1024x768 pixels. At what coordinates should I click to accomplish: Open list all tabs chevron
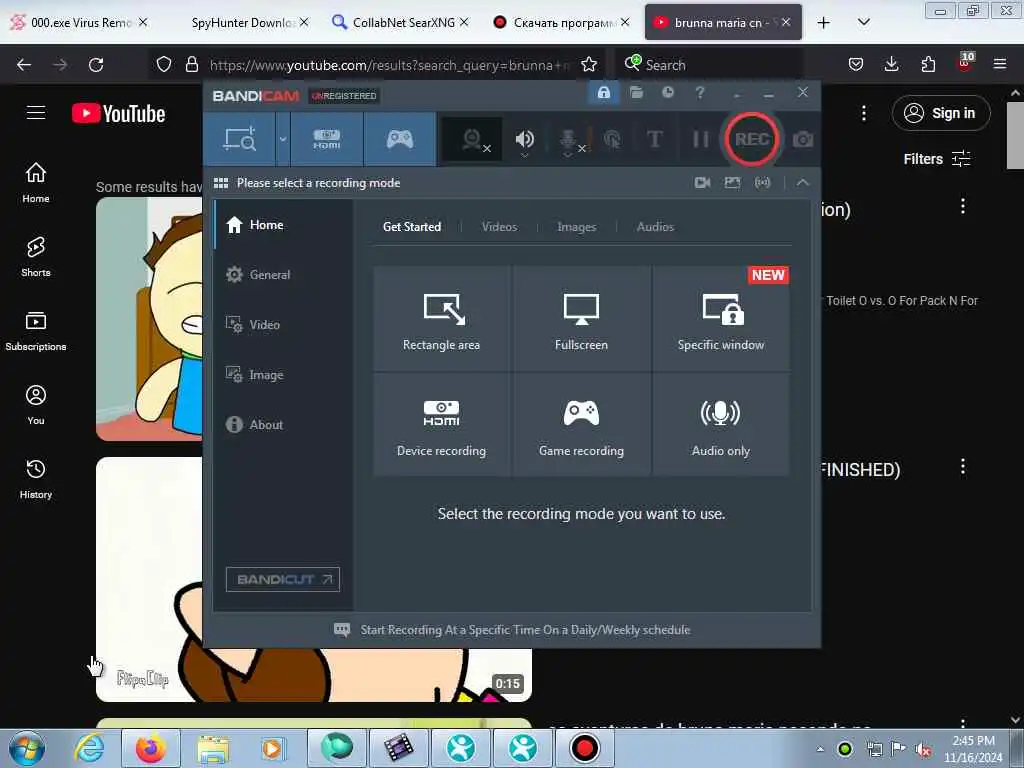click(x=863, y=22)
